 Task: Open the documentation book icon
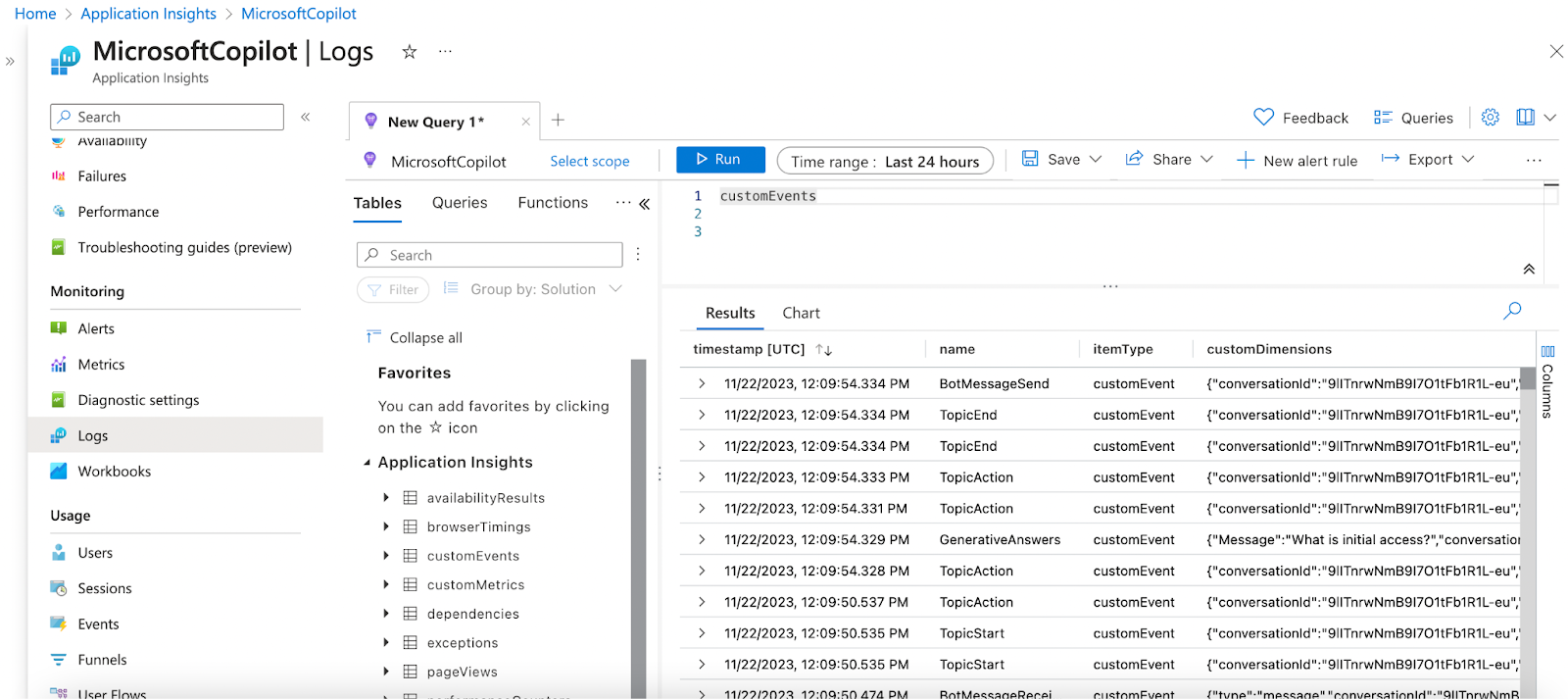[1525, 117]
